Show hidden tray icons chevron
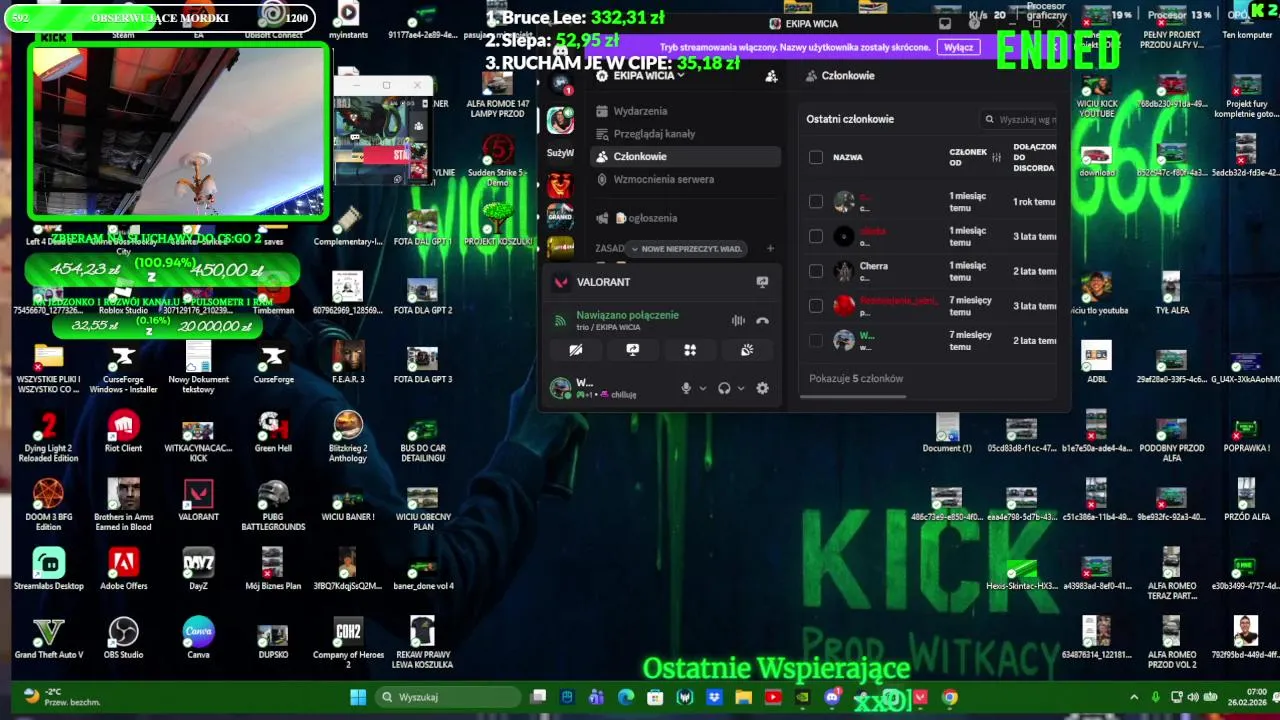Viewport: 1280px width, 720px height. coord(1133,697)
